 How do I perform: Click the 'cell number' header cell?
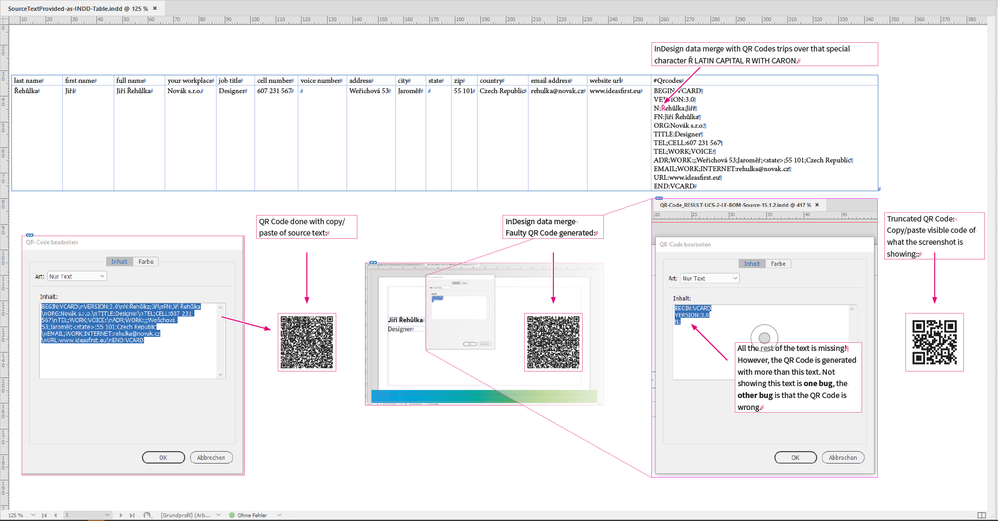coord(276,81)
